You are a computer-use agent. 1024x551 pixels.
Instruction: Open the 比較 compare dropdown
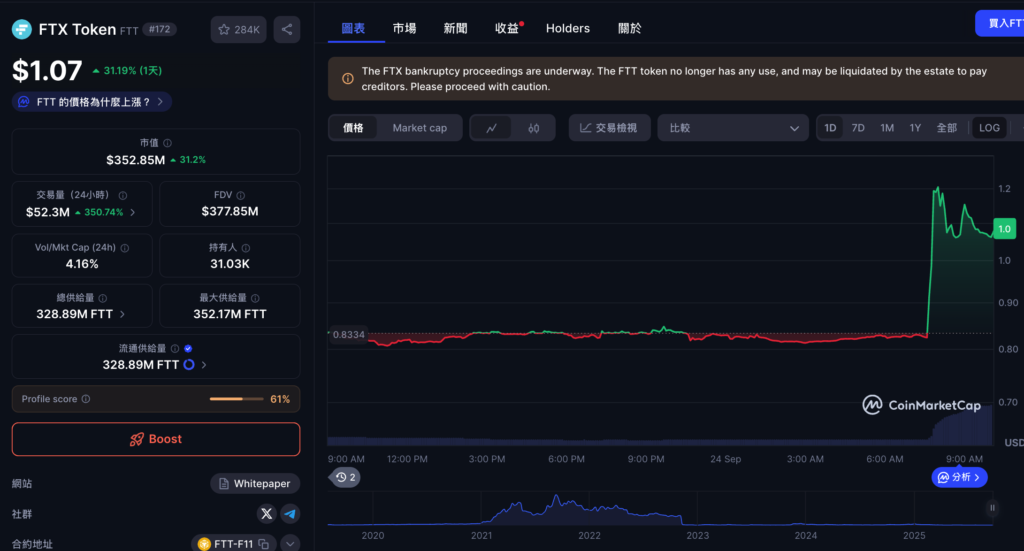[x=732, y=128]
